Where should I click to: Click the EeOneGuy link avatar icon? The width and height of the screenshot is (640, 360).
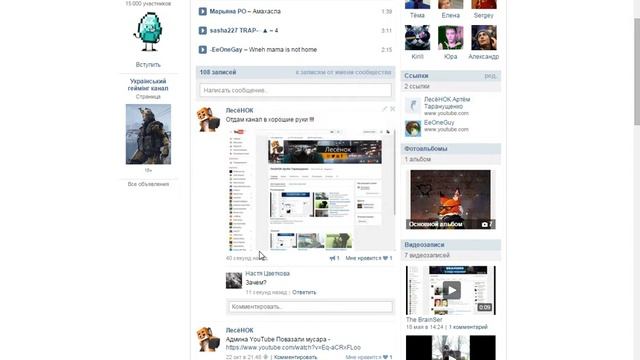413,128
